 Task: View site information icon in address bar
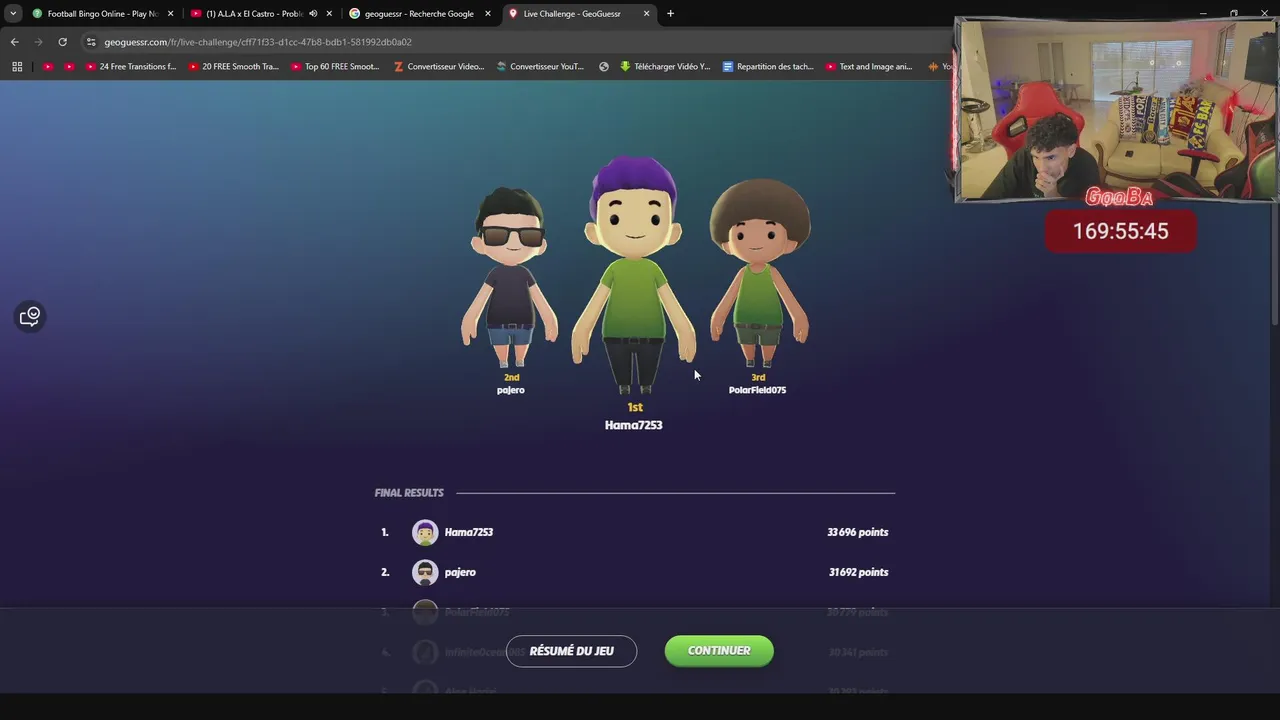coord(91,42)
